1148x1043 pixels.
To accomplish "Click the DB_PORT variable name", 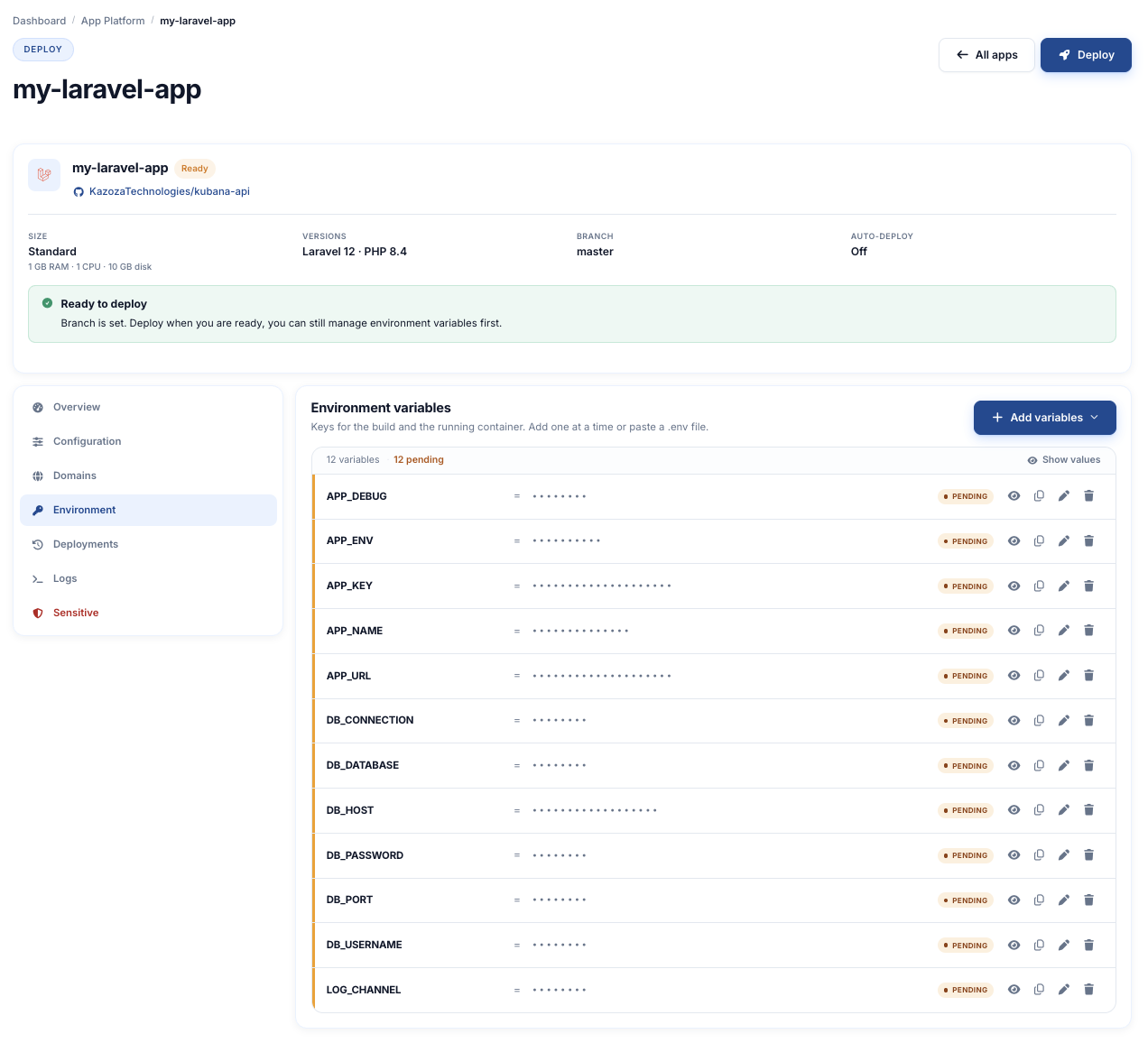I will [349, 900].
